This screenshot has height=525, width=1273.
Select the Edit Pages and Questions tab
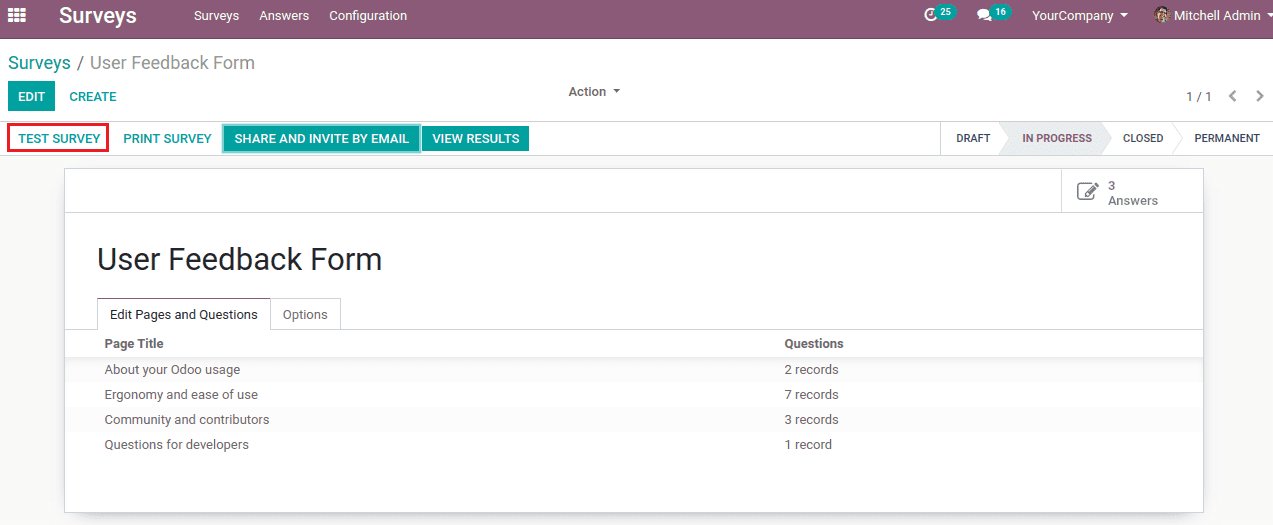click(x=184, y=314)
